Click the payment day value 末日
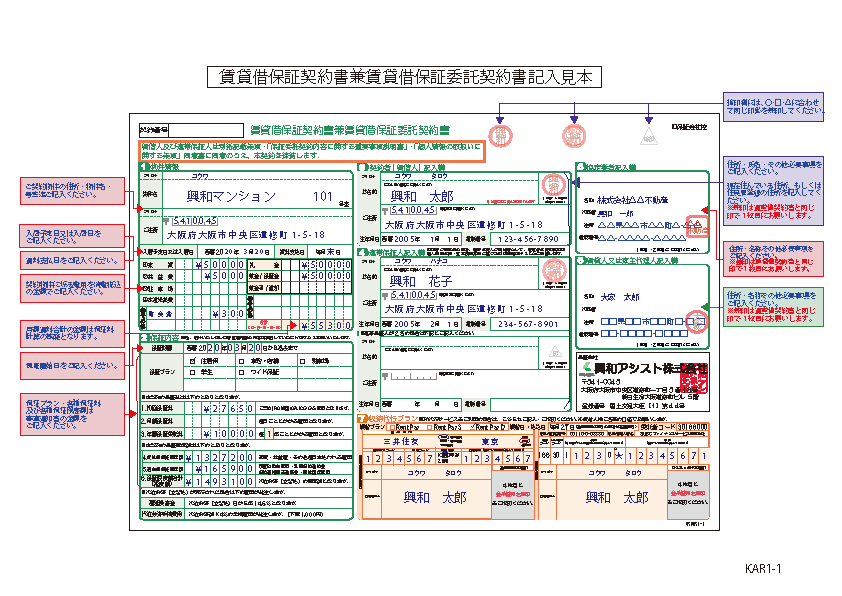The image size is (842, 596). pyautogui.click(x=328, y=252)
